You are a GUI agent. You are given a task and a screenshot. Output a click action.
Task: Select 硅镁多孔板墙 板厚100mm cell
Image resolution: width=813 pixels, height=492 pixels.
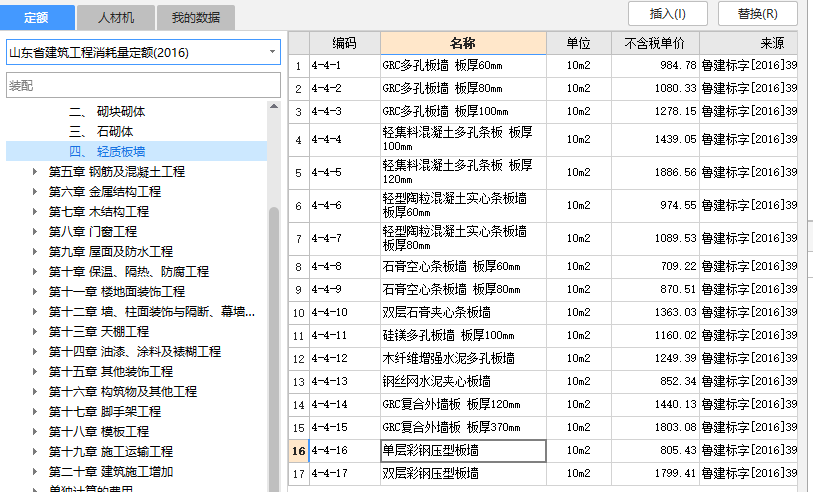(463, 335)
